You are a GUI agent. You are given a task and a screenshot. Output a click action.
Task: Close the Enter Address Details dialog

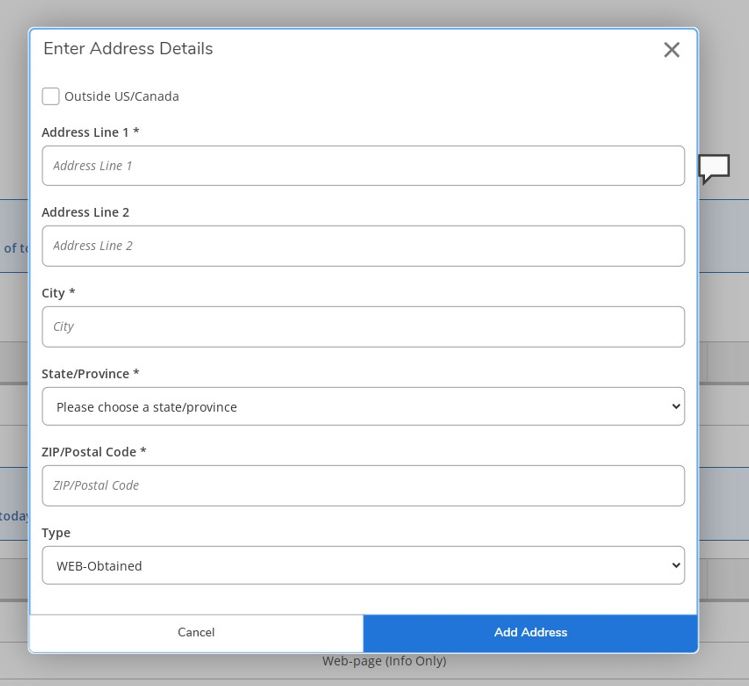(672, 50)
